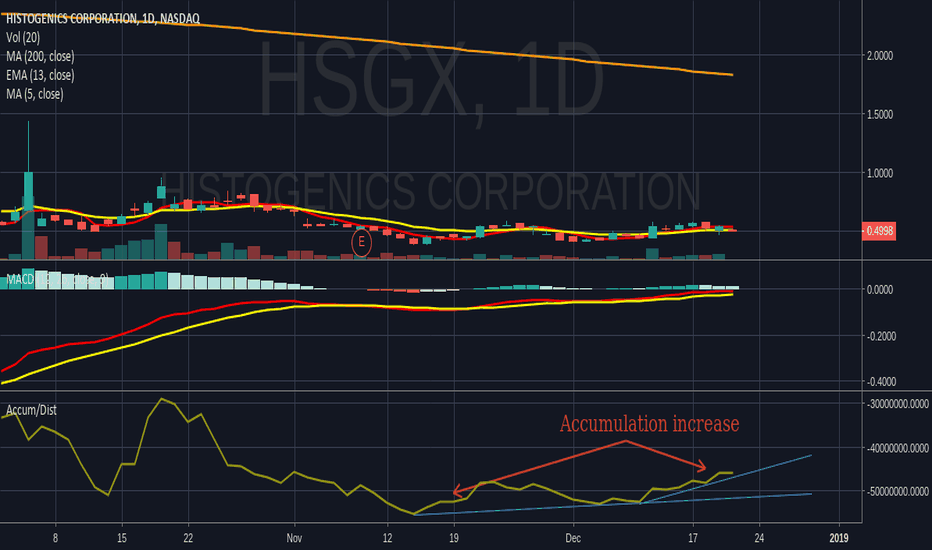
Task: Click the tall green candle with long upper wick
Action: tap(28, 190)
